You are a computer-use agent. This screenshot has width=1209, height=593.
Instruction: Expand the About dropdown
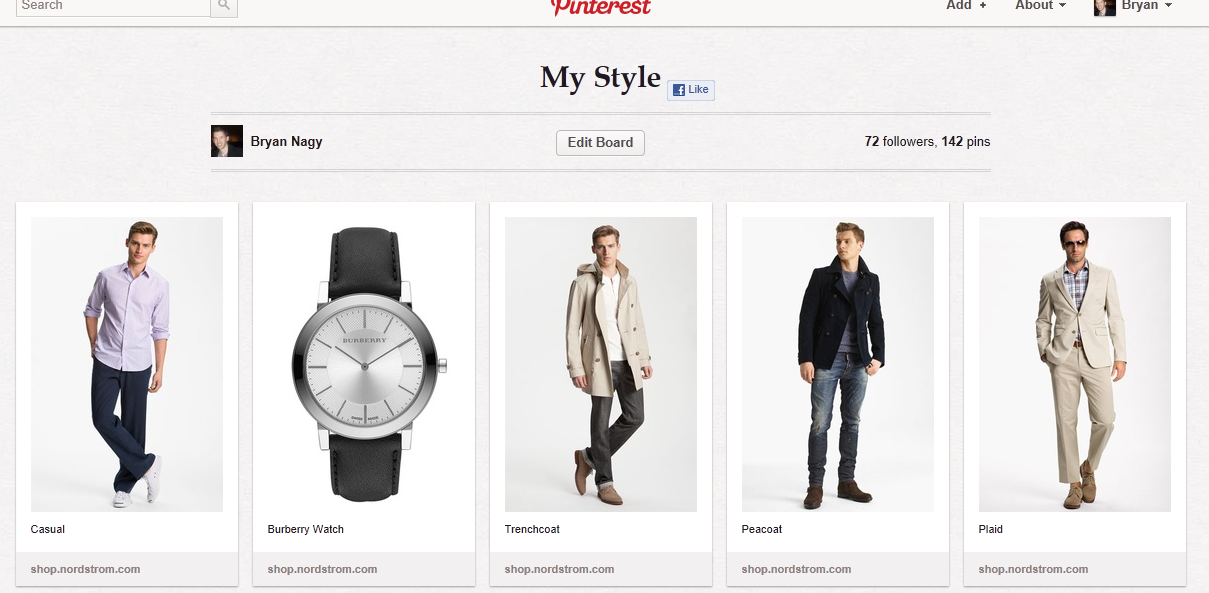(x=1040, y=6)
